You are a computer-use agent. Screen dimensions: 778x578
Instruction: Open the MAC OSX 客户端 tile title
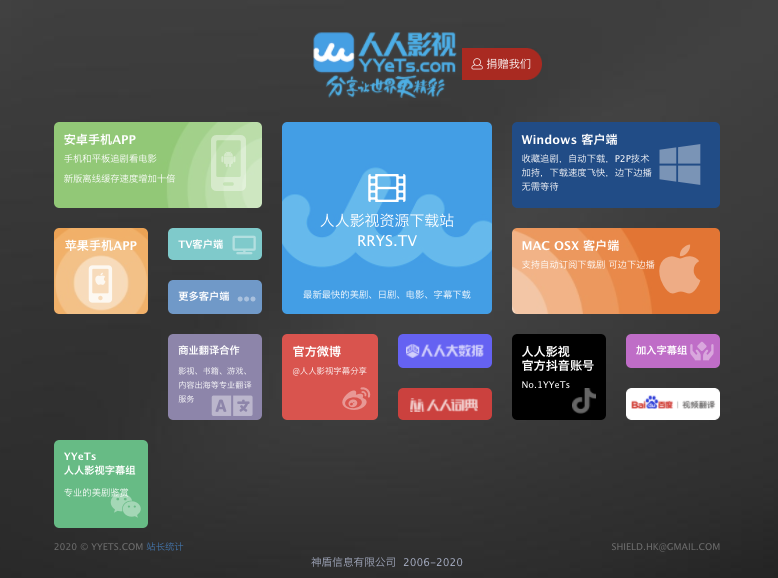pos(570,246)
